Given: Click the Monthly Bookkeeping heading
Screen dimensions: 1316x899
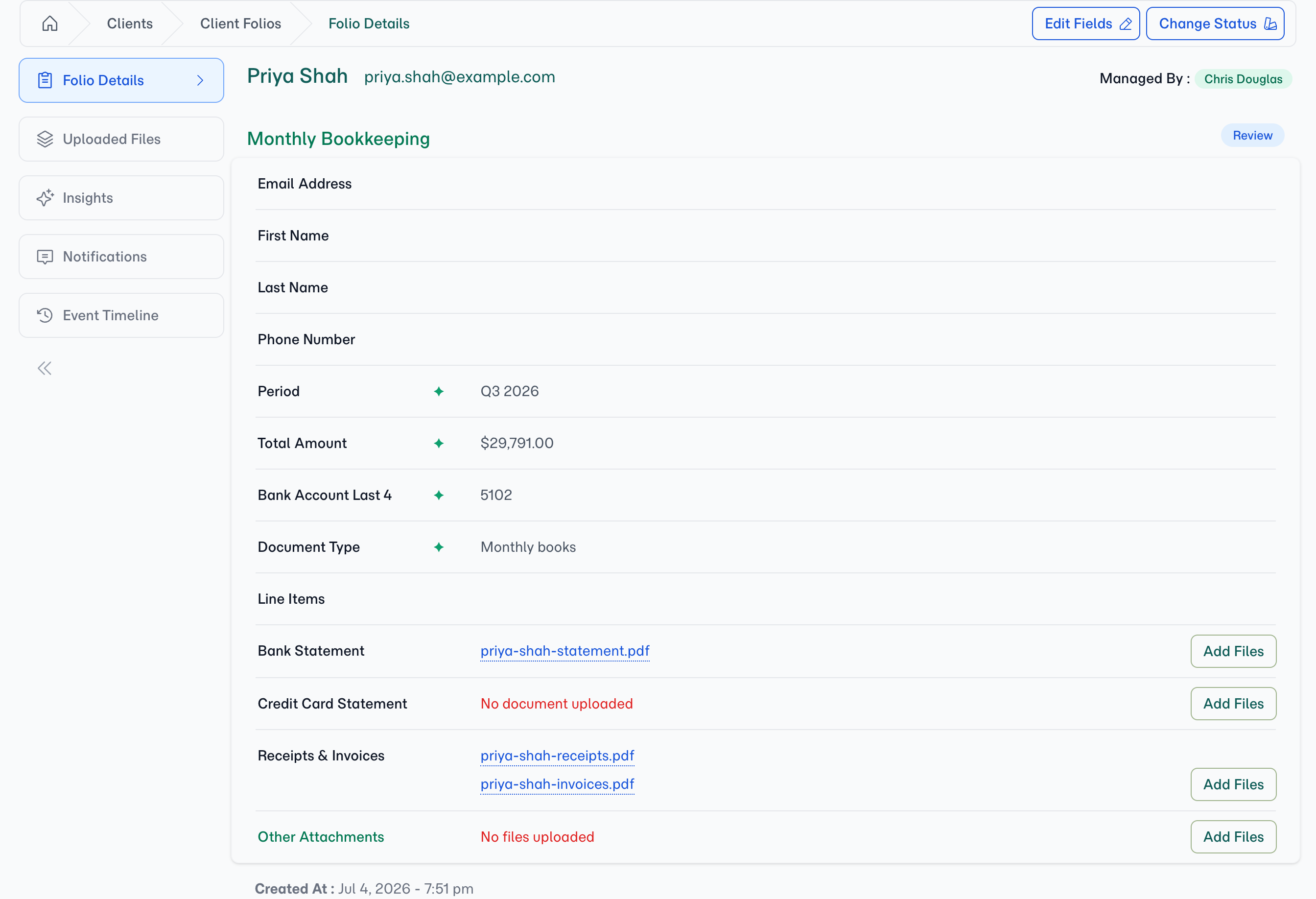Looking at the screenshot, I should click(x=339, y=139).
